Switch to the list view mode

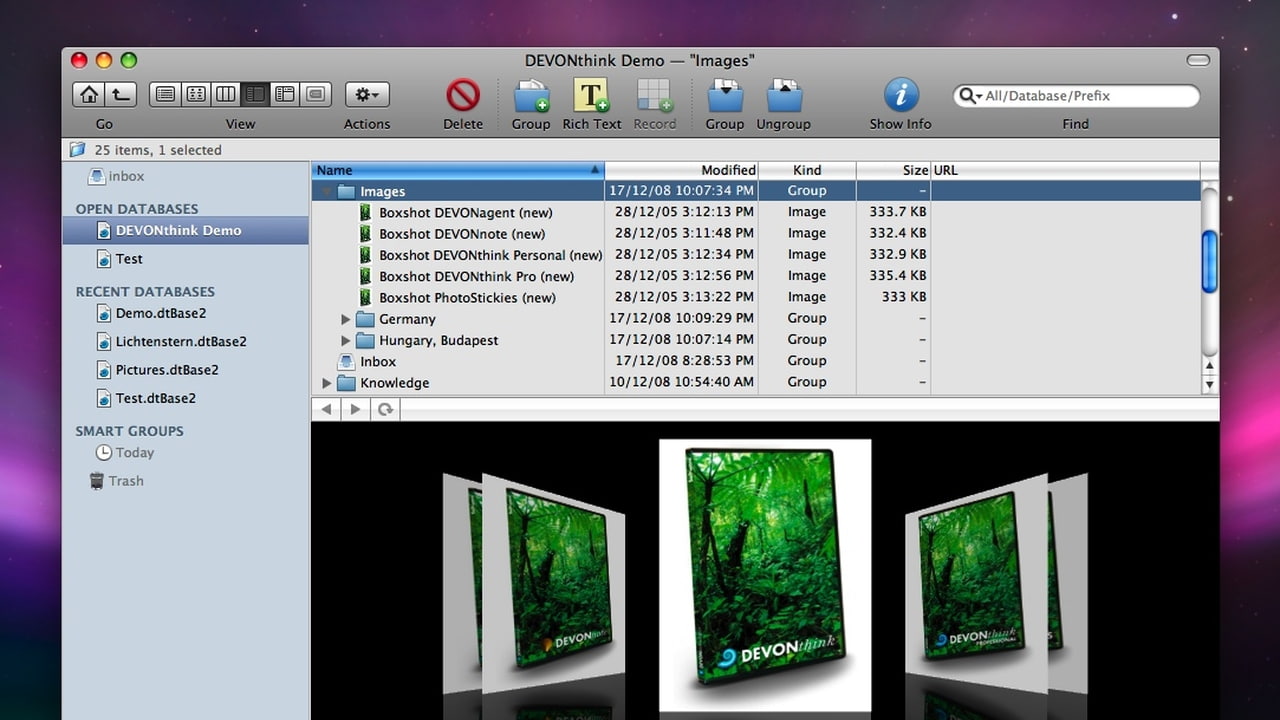tap(166, 95)
